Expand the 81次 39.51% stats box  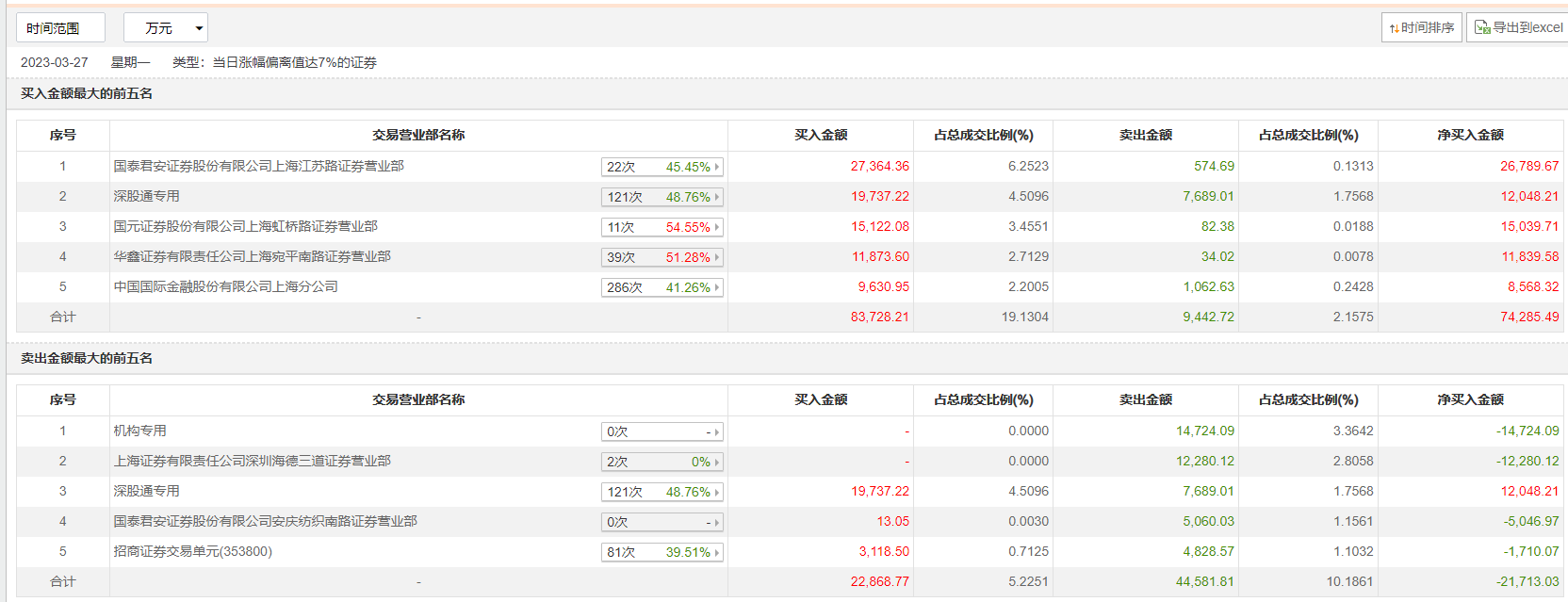661,552
